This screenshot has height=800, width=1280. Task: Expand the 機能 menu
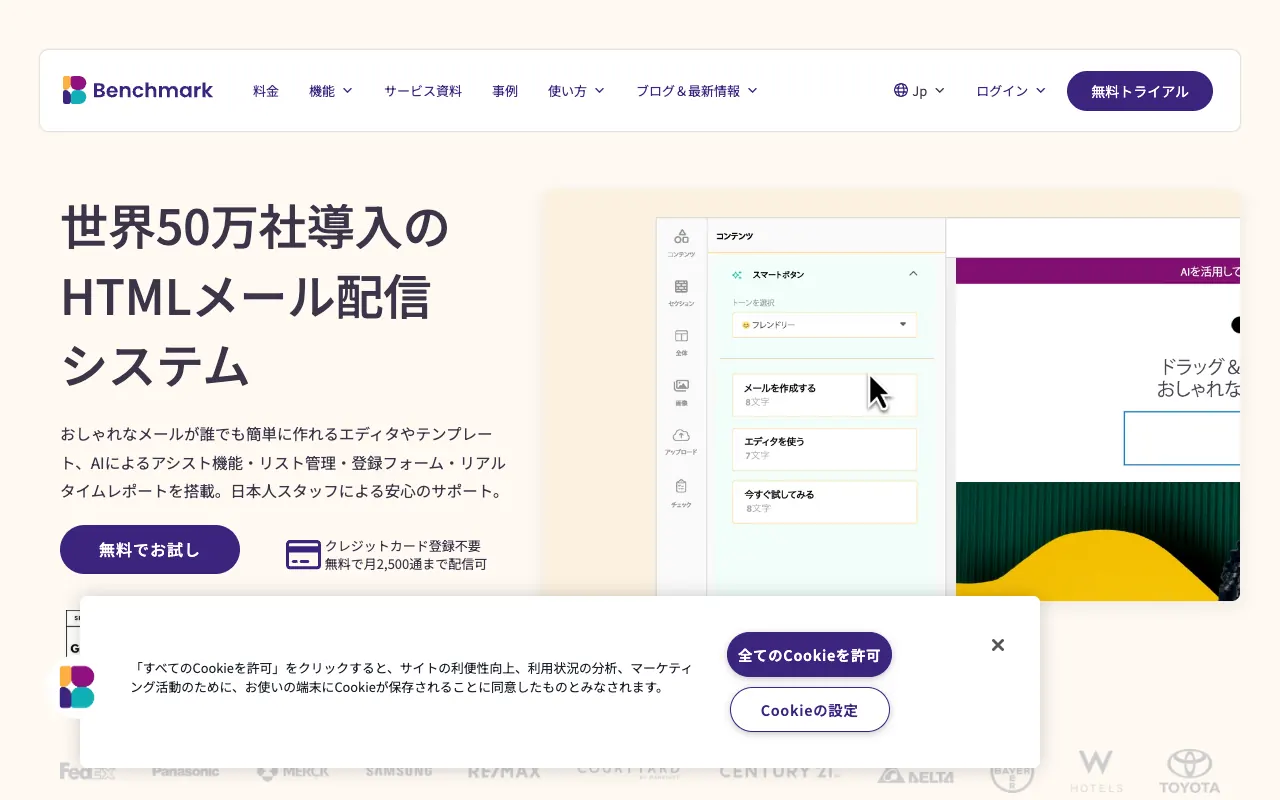(331, 91)
